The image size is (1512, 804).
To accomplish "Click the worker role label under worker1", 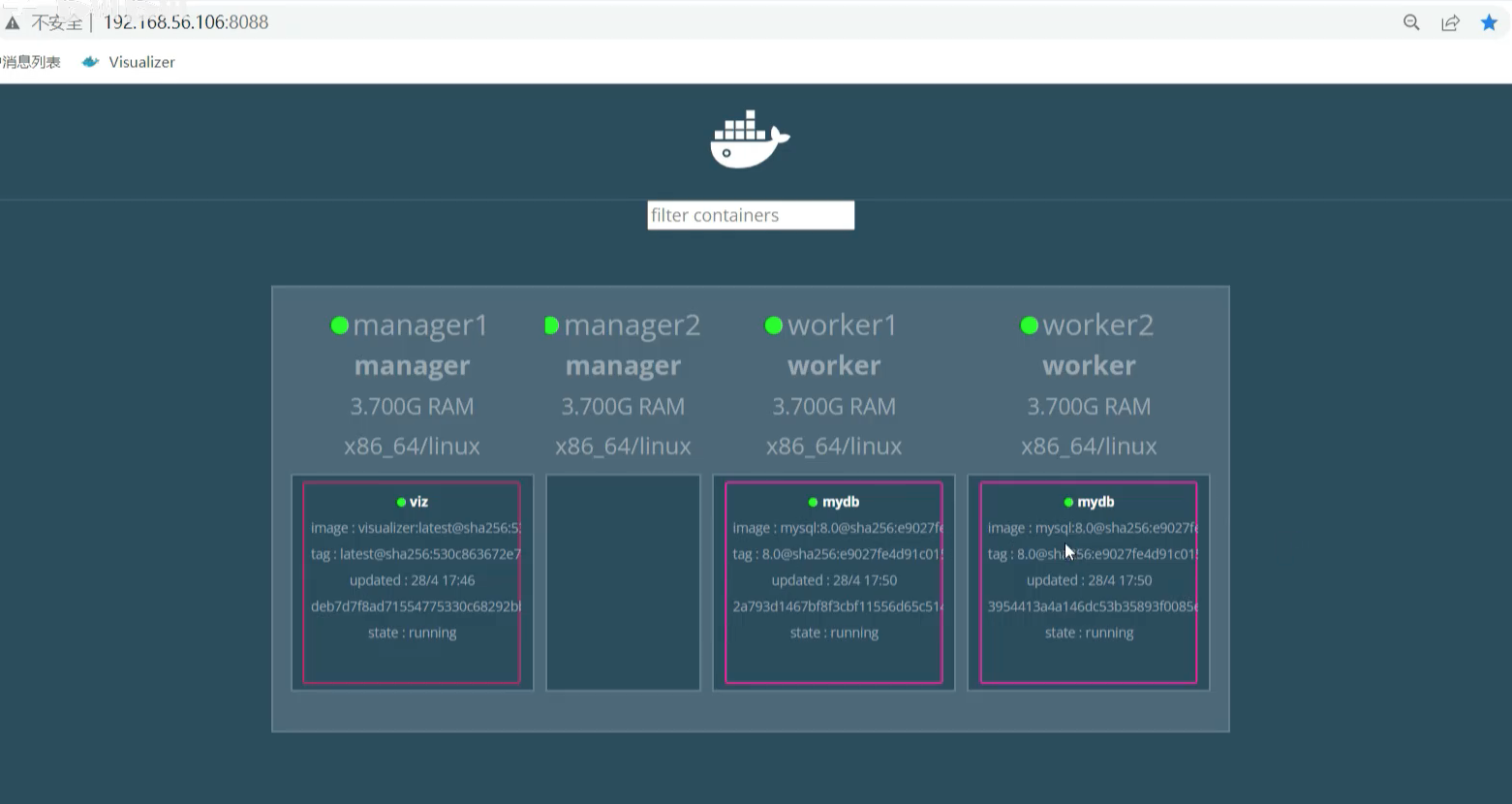I will pyautogui.click(x=834, y=366).
